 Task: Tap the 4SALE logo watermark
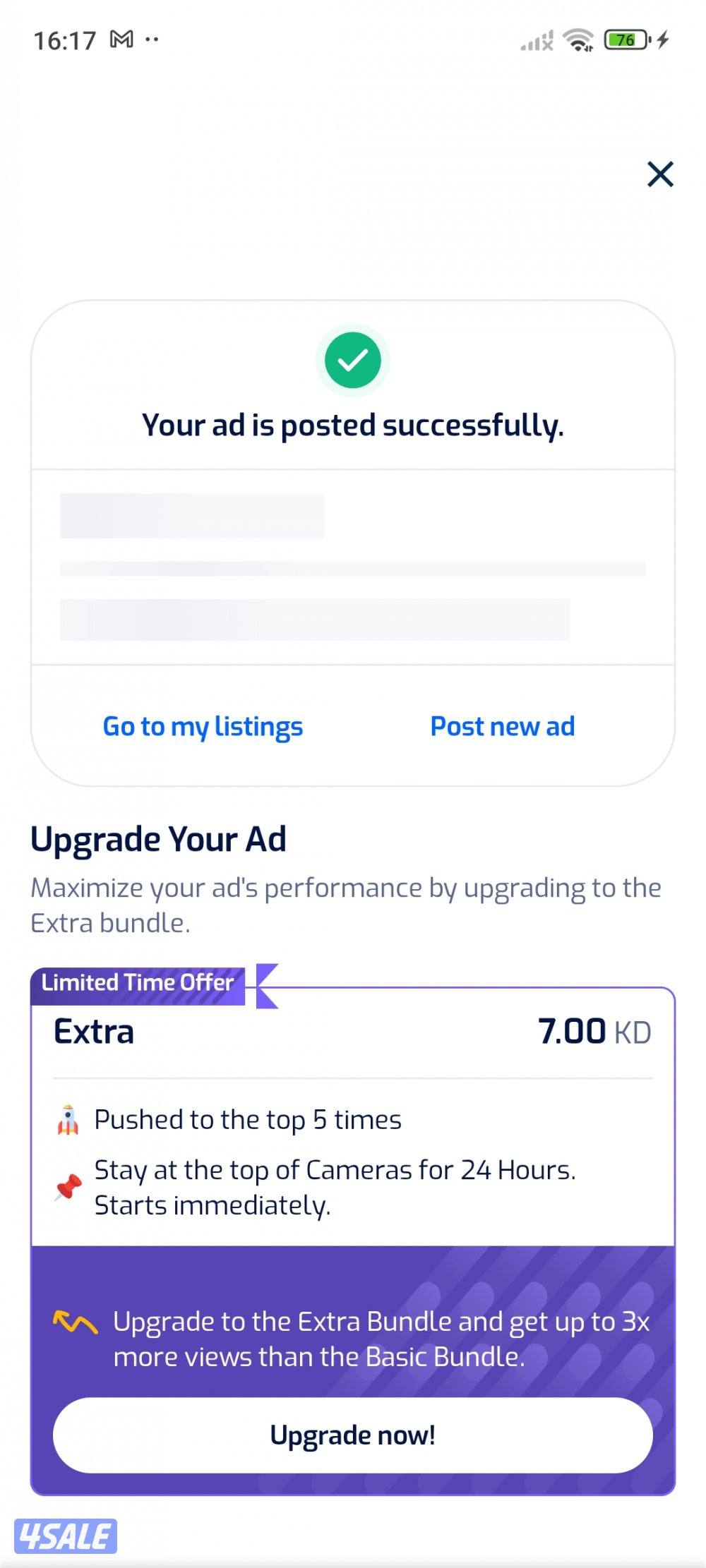click(66, 1536)
